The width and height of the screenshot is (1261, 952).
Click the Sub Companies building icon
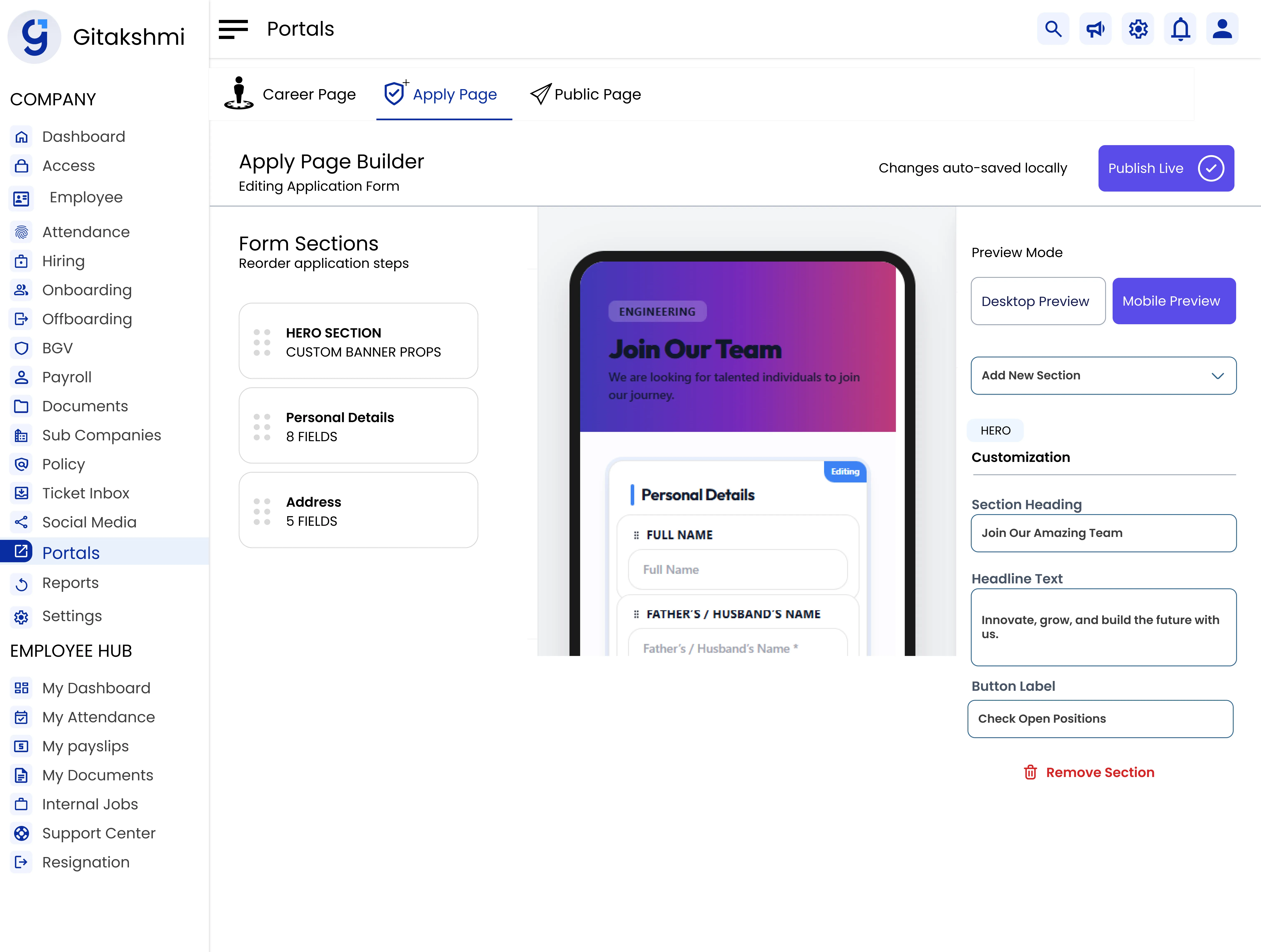21,436
